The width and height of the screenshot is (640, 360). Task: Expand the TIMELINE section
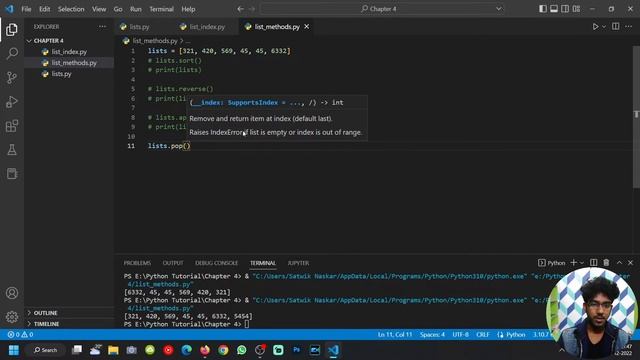click(x=69, y=324)
